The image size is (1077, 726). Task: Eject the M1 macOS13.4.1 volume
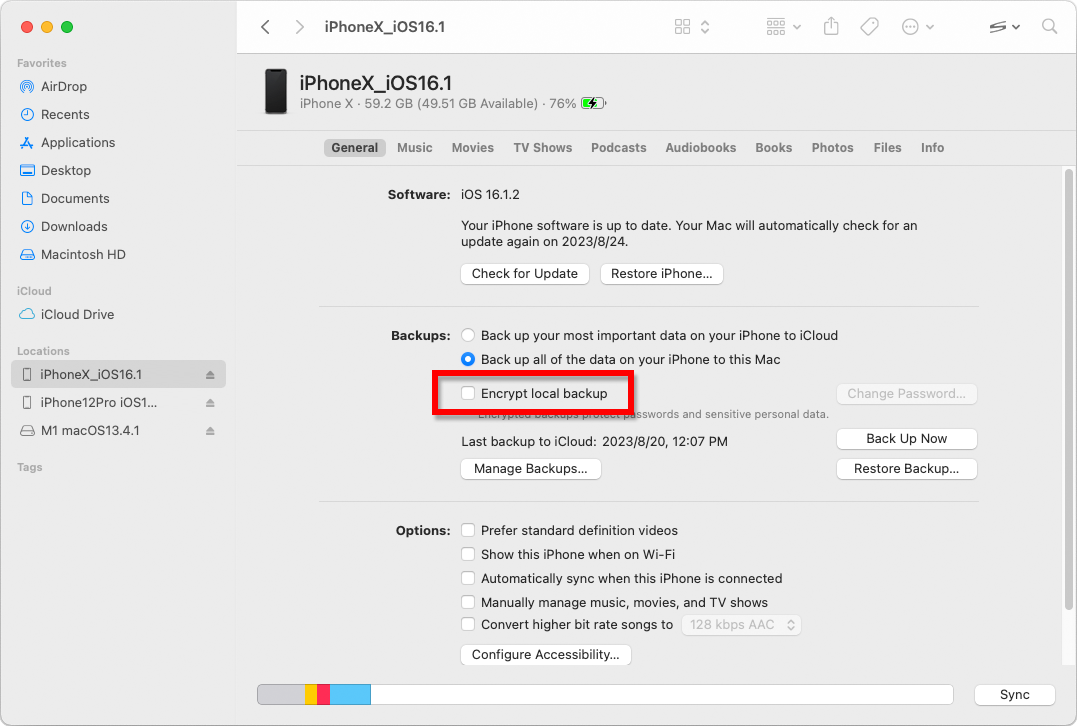click(x=210, y=431)
